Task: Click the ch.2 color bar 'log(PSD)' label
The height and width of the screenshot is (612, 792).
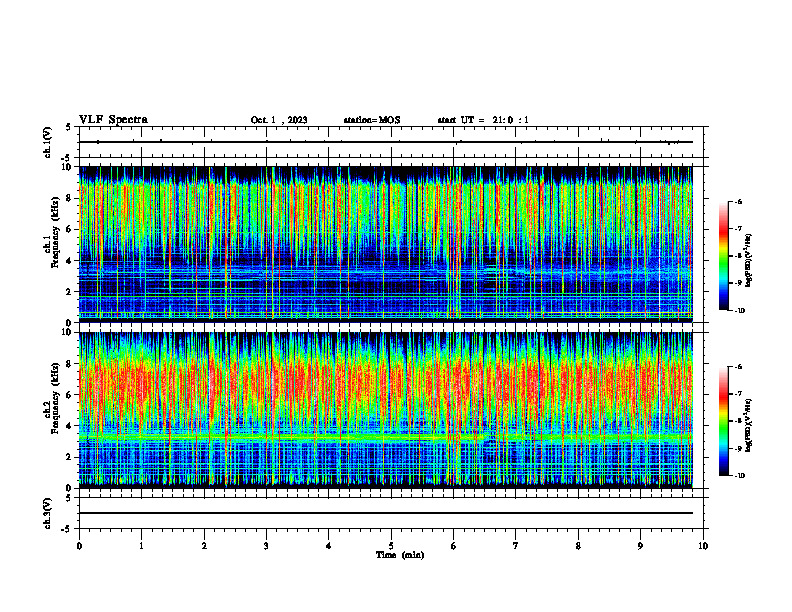Action: pyautogui.click(x=749, y=426)
